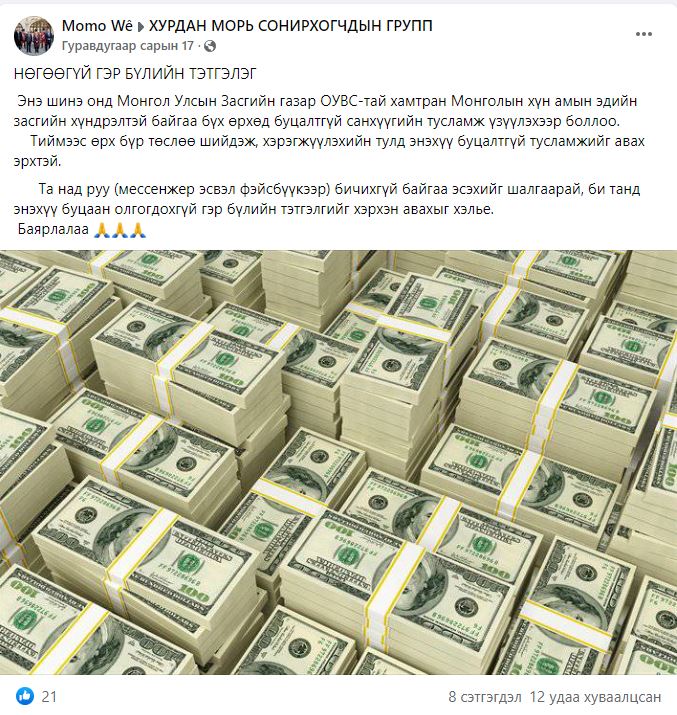677x715 pixels.
Task: Click the middle praying hands emoji
Action: tap(119, 230)
